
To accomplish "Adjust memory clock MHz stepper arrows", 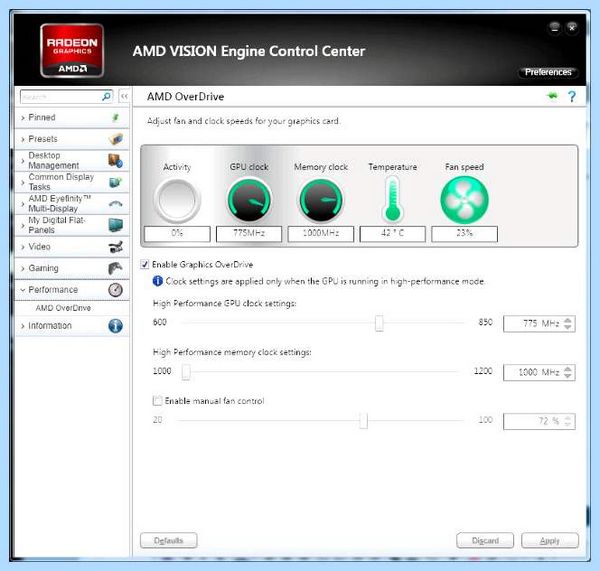I will click(568, 372).
